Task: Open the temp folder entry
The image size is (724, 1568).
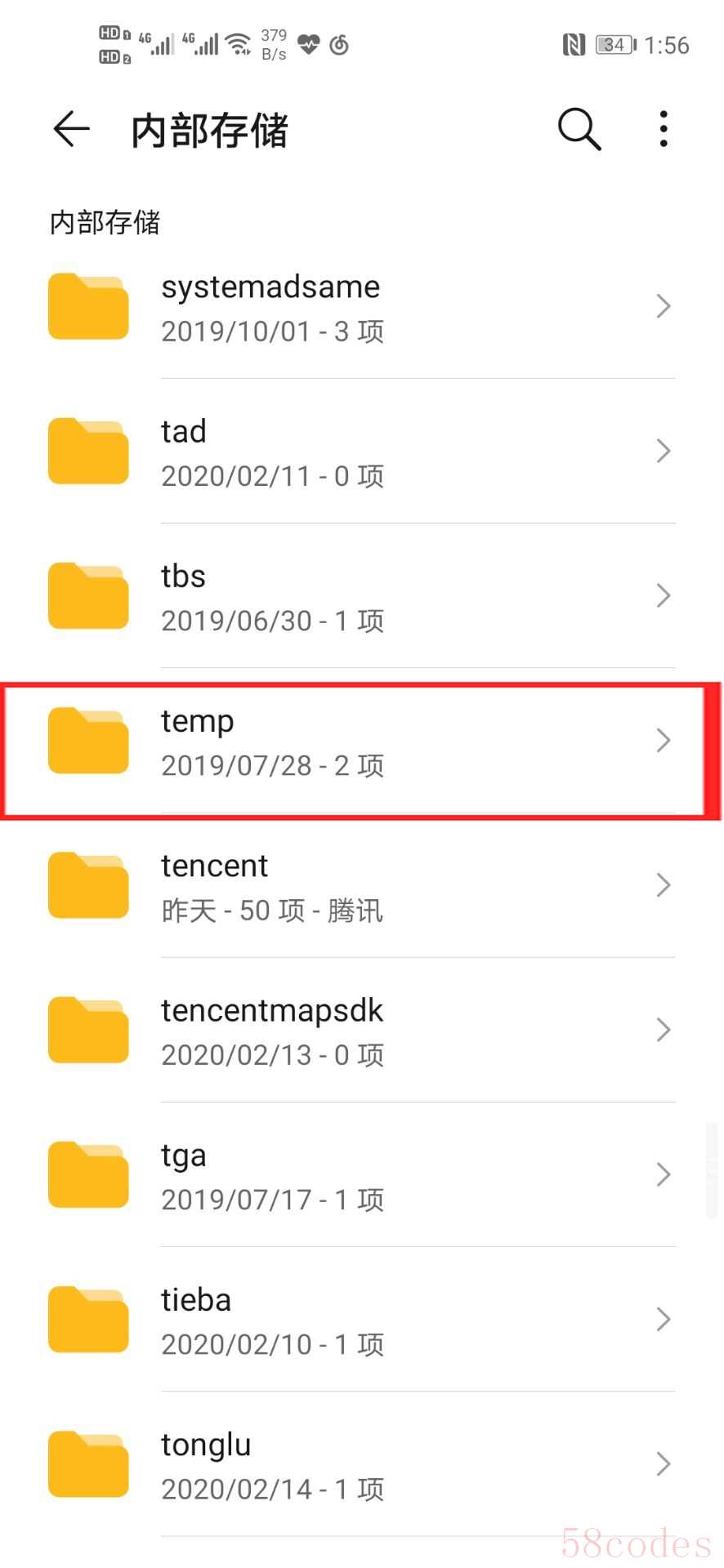Action: [360, 750]
